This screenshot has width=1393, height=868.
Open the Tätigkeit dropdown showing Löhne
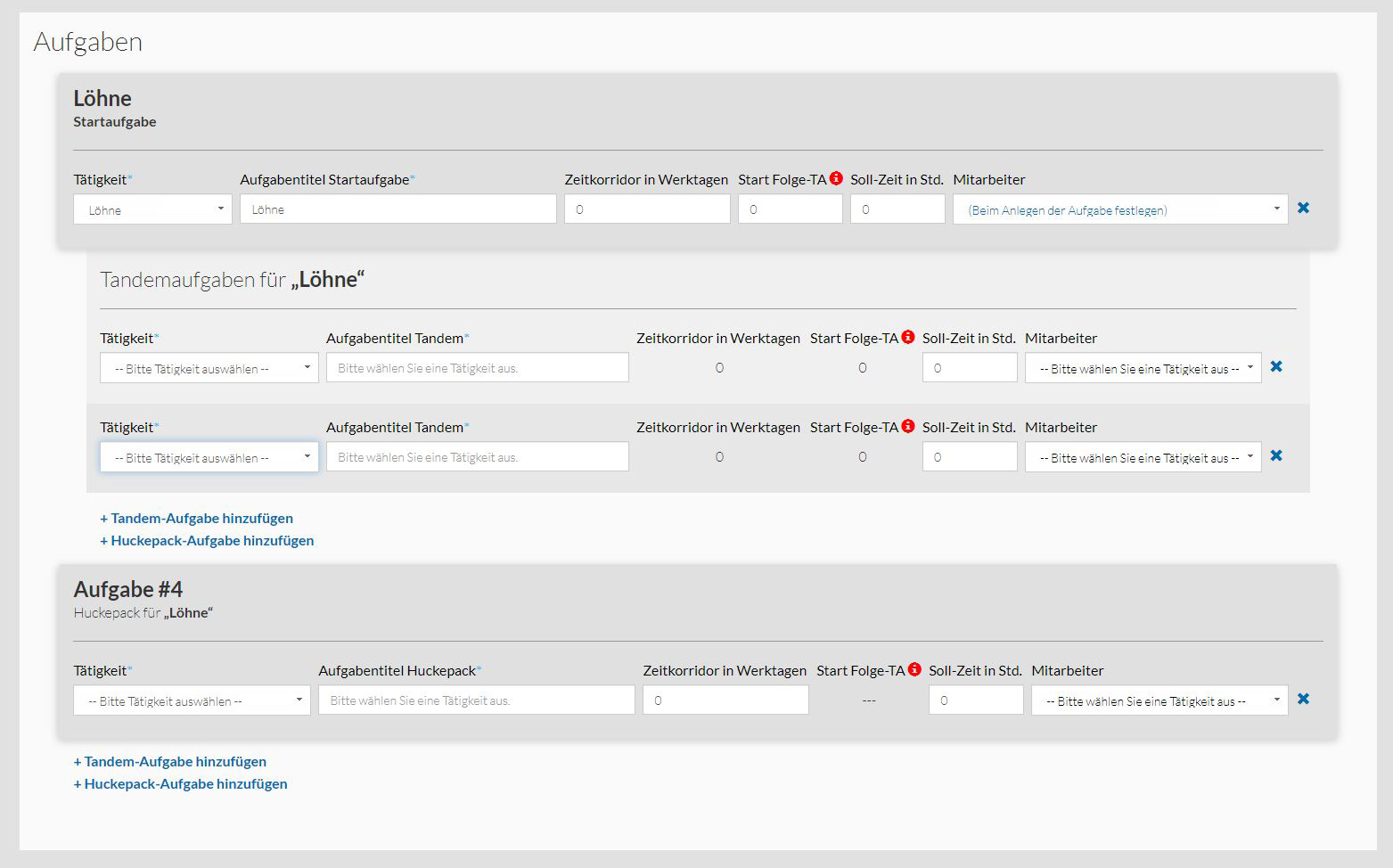152,209
